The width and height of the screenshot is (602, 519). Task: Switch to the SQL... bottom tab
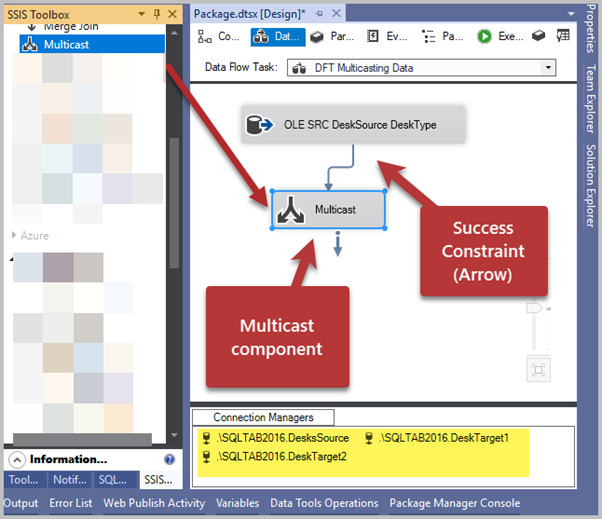click(x=113, y=480)
